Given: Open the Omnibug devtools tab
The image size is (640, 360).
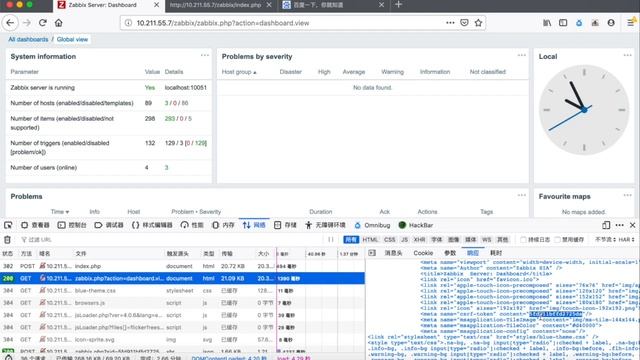Looking at the screenshot, I should click(x=372, y=225).
